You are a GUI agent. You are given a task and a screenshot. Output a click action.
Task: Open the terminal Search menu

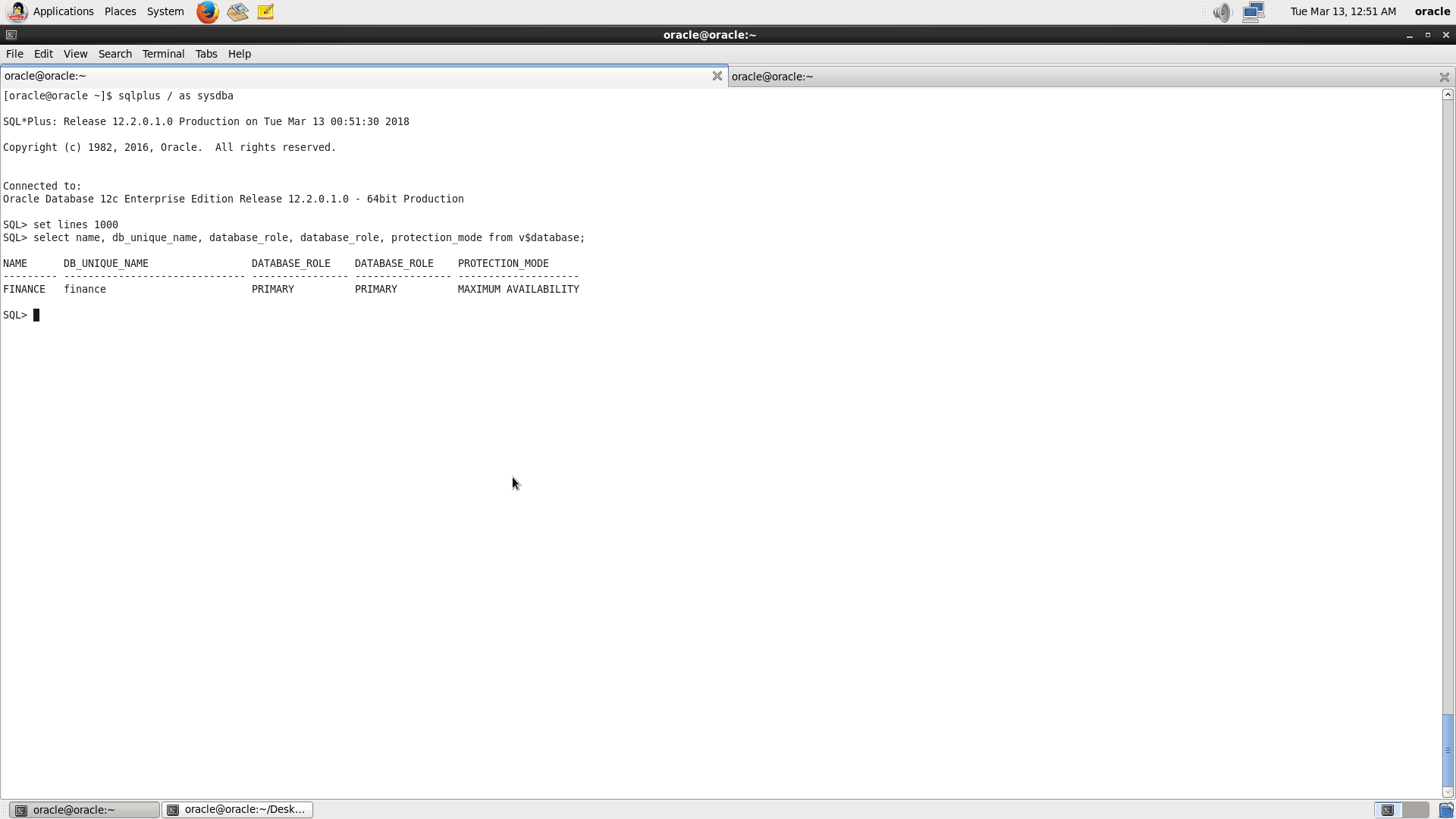[115, 54]
